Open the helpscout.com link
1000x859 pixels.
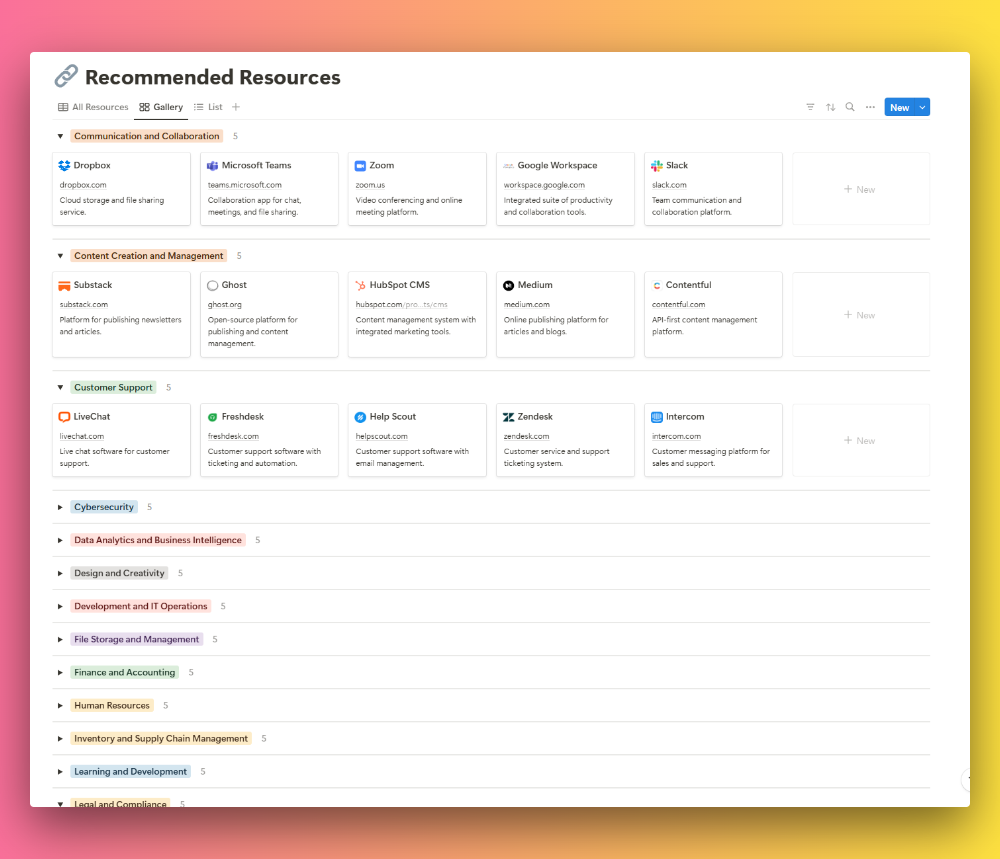[381, 436]
